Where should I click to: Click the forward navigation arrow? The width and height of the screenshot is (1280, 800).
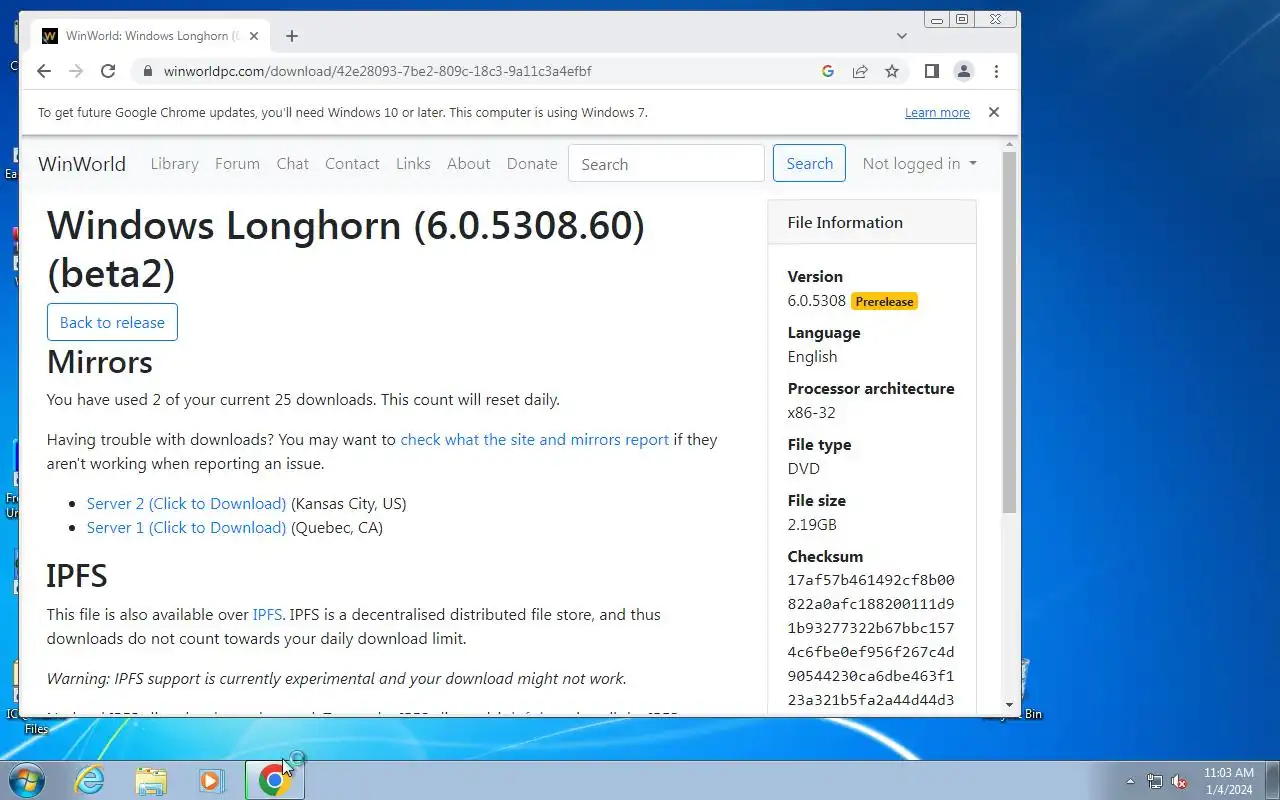coord(75,71)
